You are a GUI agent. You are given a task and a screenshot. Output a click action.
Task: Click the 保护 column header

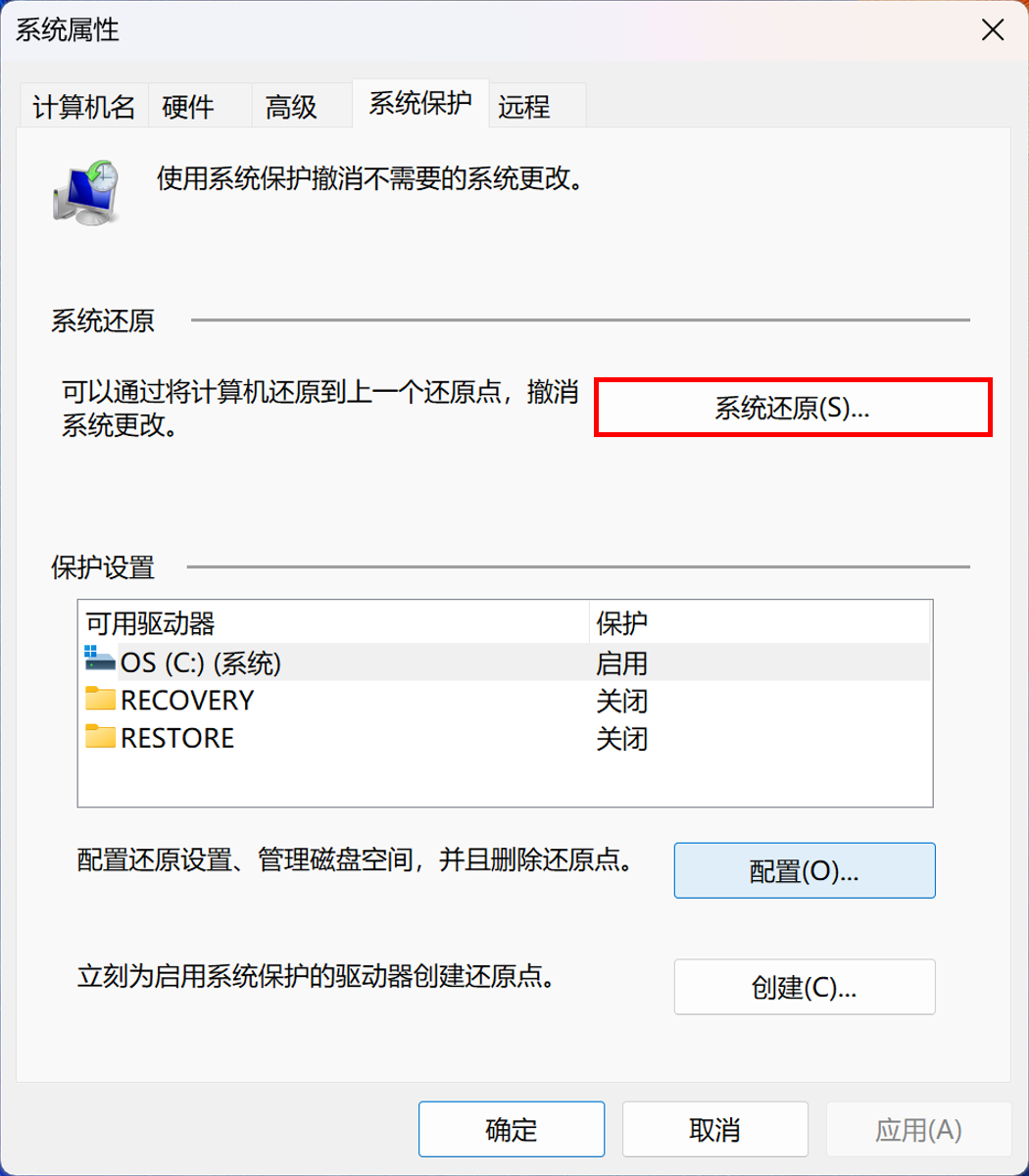[622, 623]
